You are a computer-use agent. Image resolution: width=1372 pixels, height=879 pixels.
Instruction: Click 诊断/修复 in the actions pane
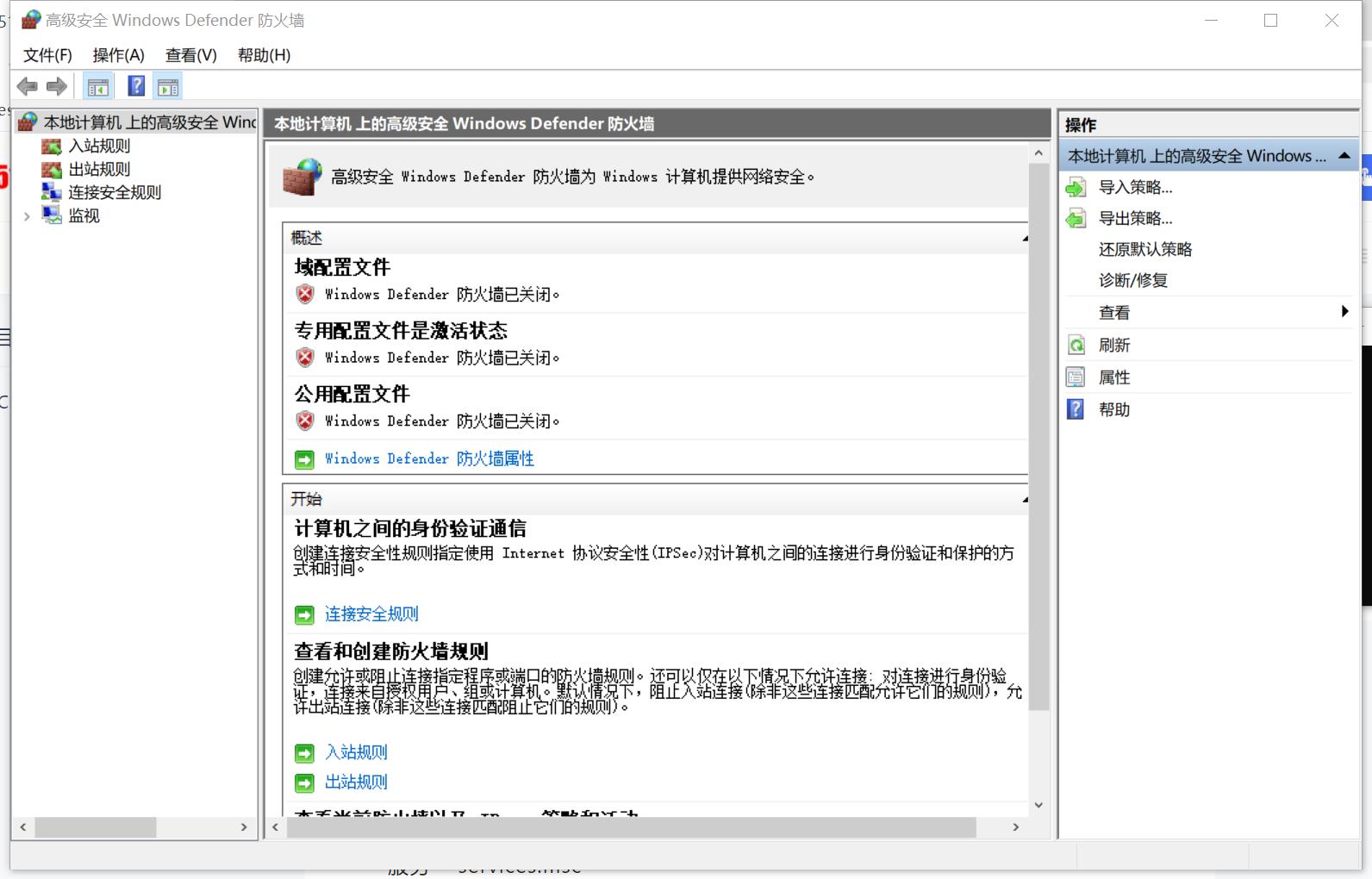(x=1133, y=280)
